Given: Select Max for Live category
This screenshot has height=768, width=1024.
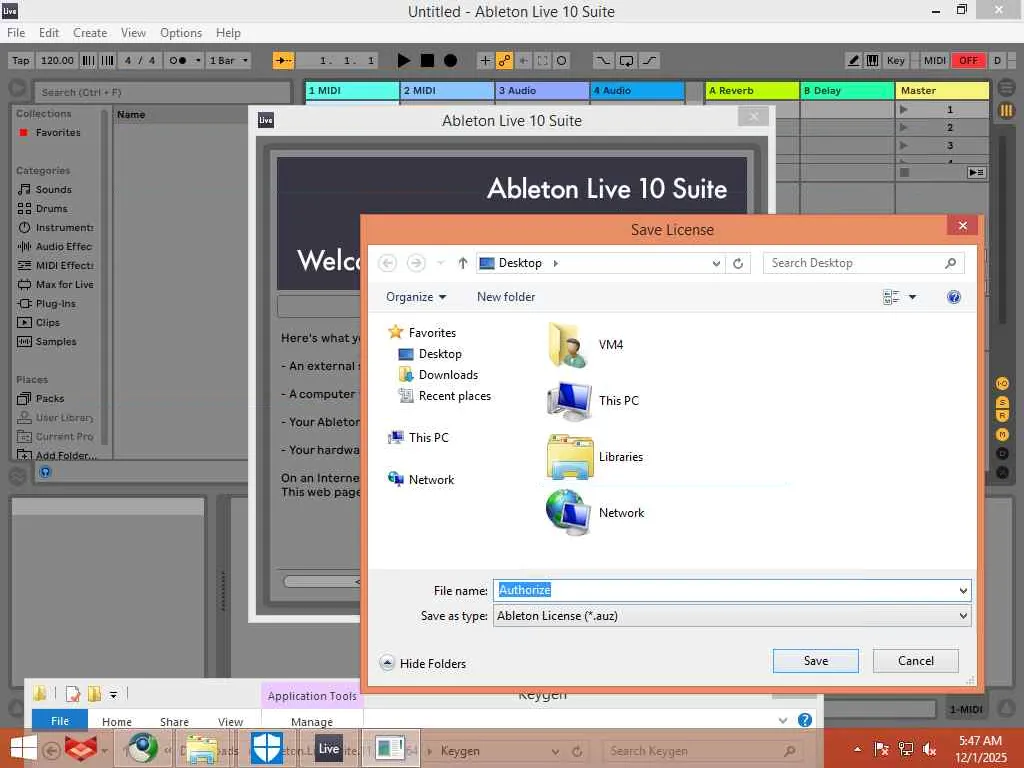Looking at the screenshot, I should tap(64, 284).
